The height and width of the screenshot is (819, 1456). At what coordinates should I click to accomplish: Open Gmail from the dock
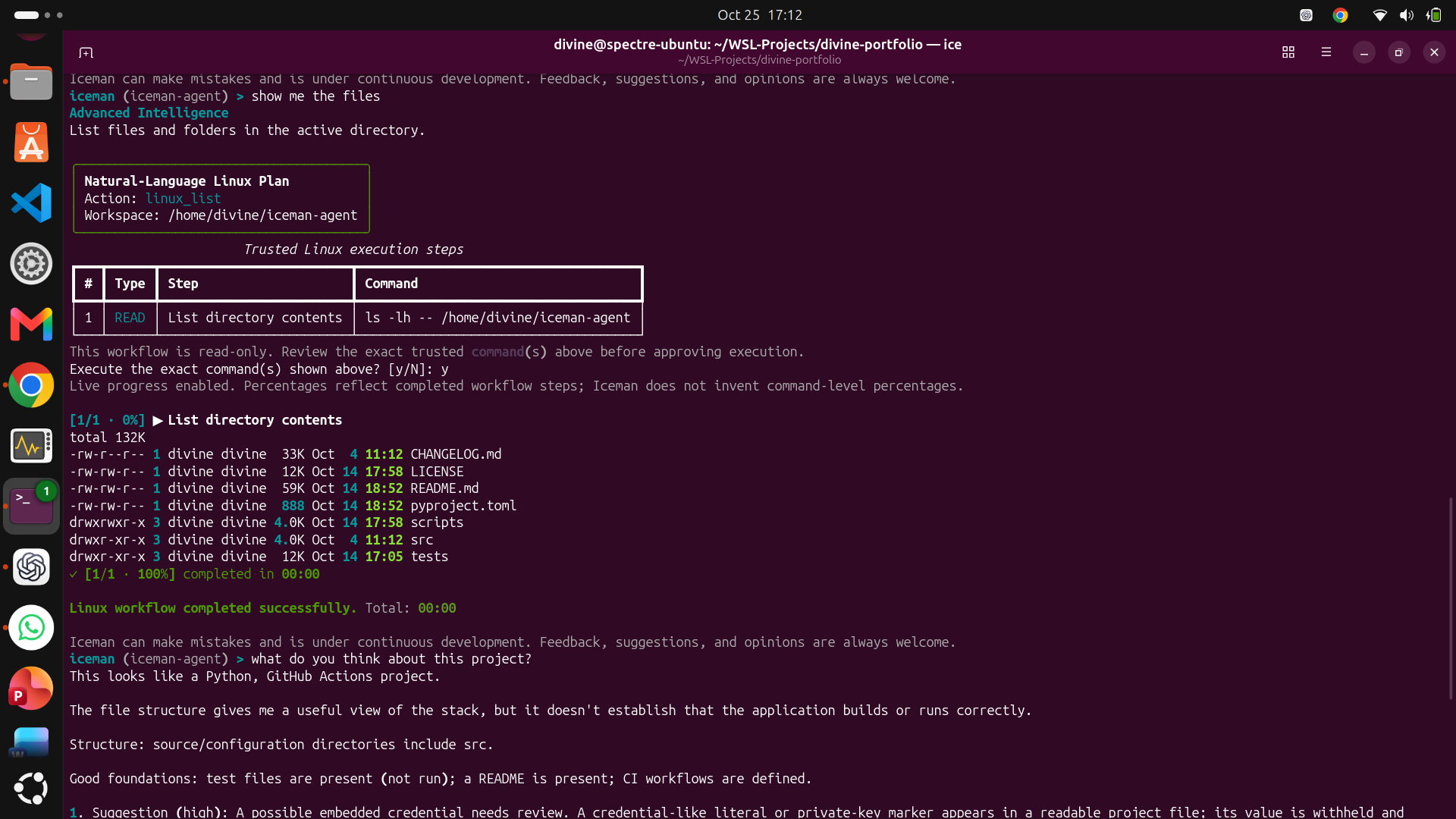pyautogui.click(x=31, y=325)
